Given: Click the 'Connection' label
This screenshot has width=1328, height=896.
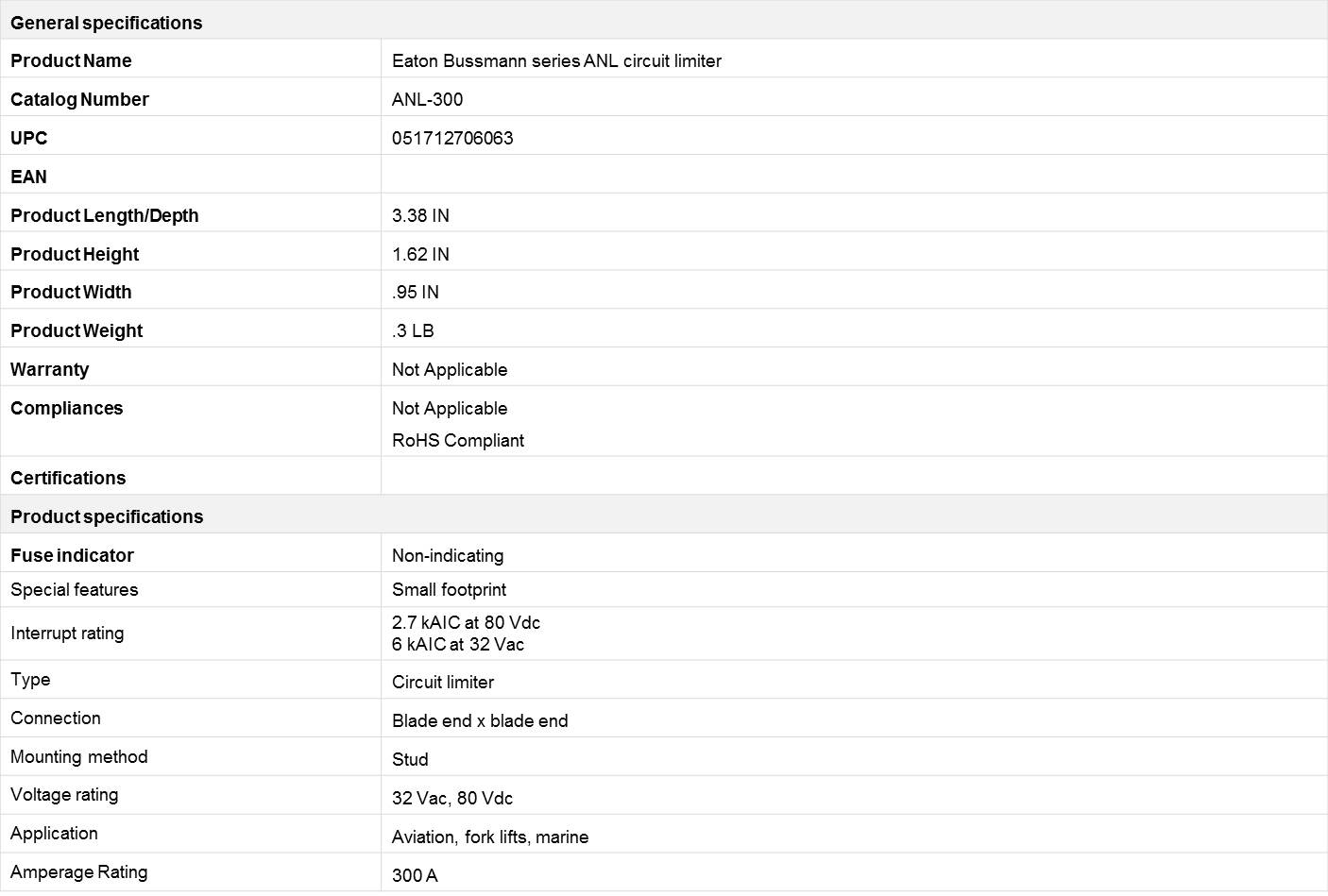Looking at the screenshot, I should pyautogui.click(x=55, y=718).
